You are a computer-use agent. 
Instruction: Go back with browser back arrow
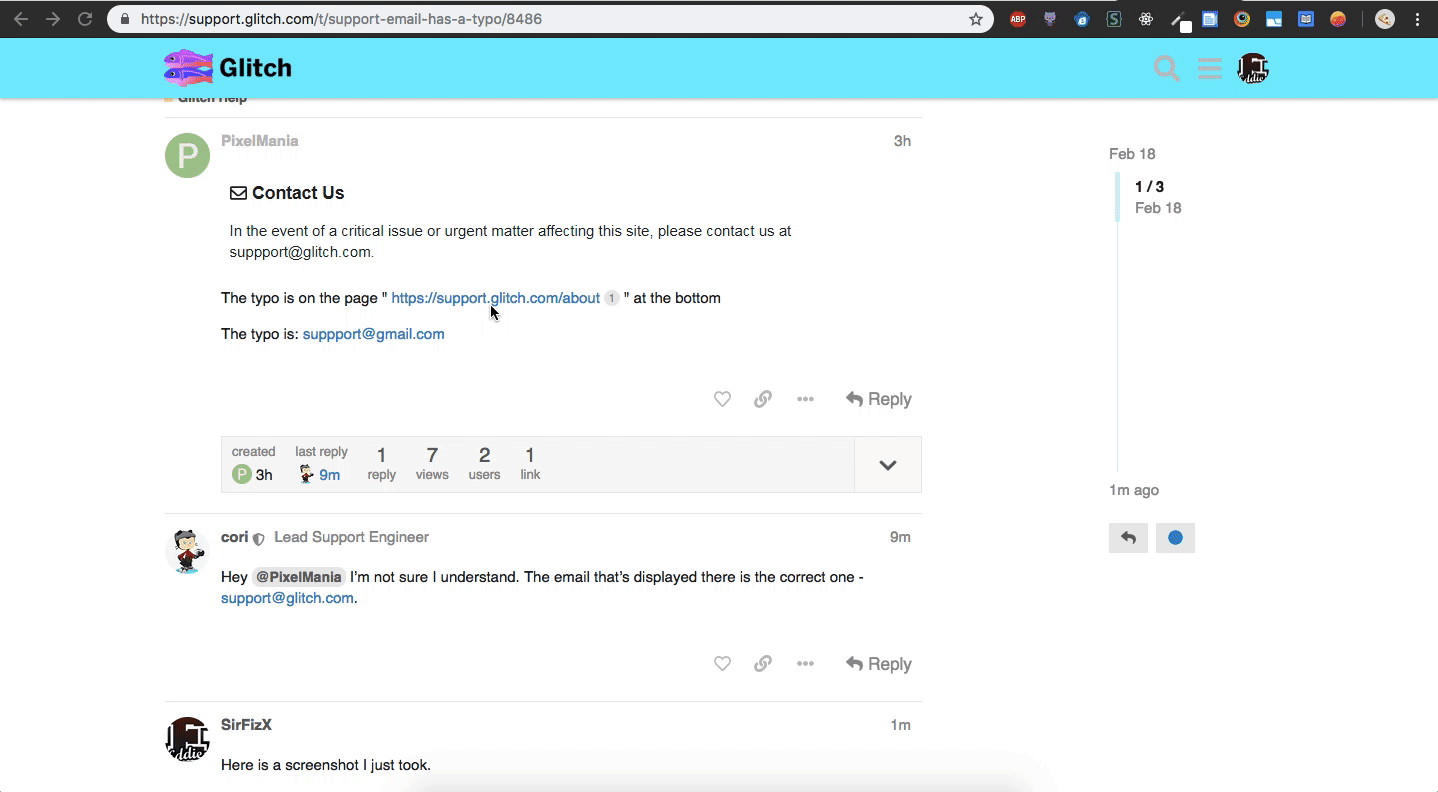(x=21, y=19)
